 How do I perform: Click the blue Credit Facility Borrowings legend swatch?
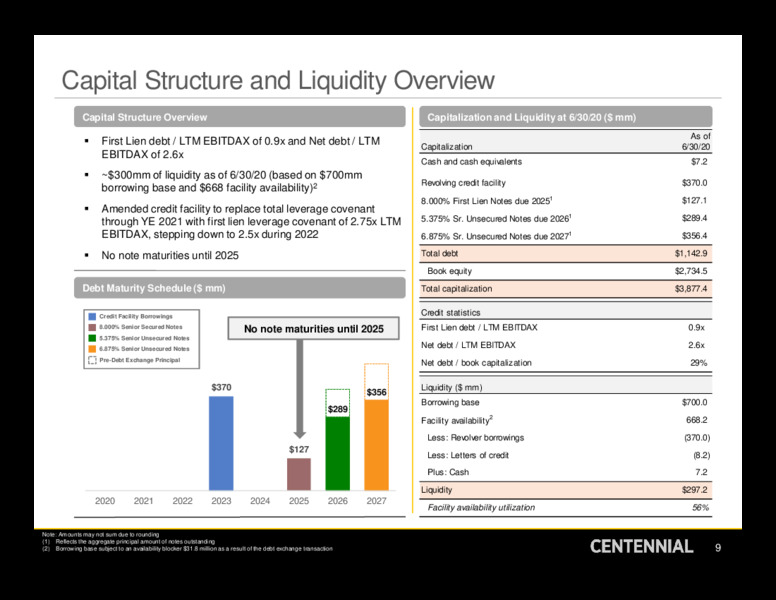tap(92, 316)
